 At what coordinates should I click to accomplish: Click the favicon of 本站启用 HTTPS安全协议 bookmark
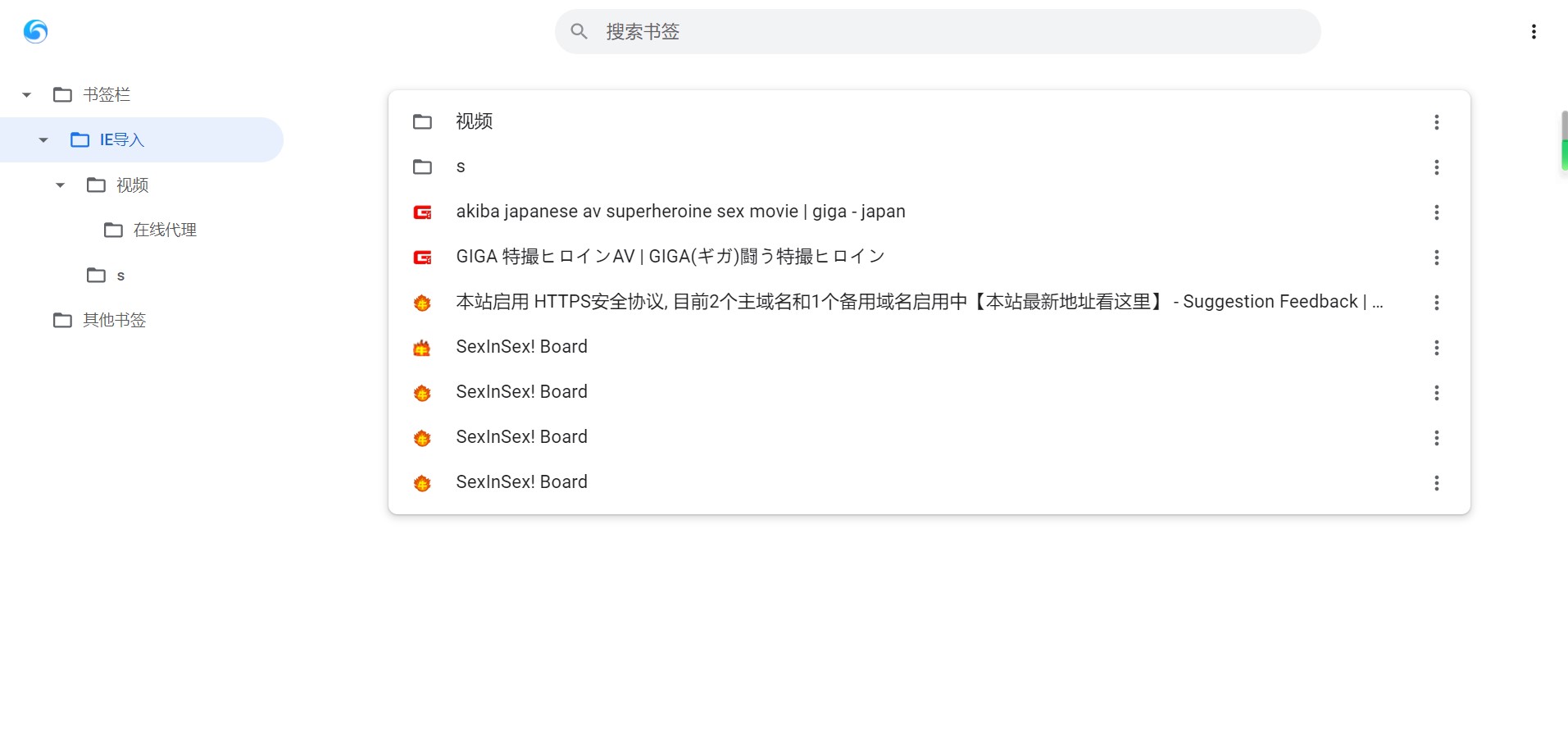point(422,303)
